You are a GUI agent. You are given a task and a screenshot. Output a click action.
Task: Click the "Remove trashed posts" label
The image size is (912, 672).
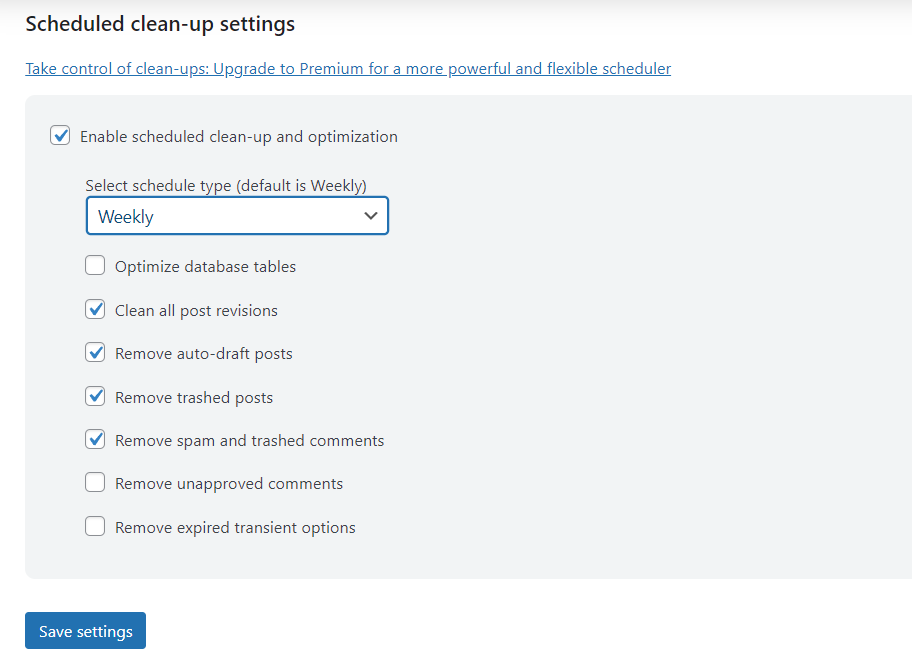pos(193,396)
